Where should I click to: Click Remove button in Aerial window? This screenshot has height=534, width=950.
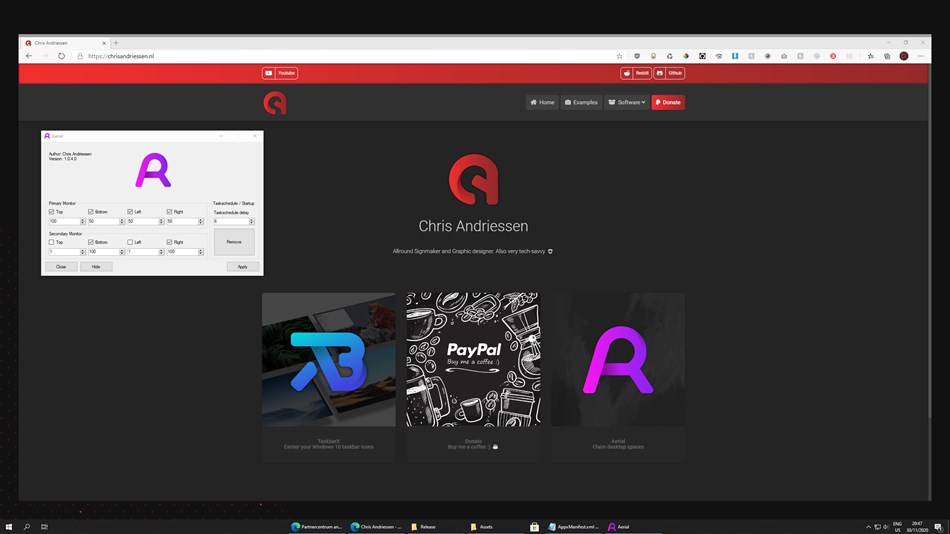tap(234, 242)
